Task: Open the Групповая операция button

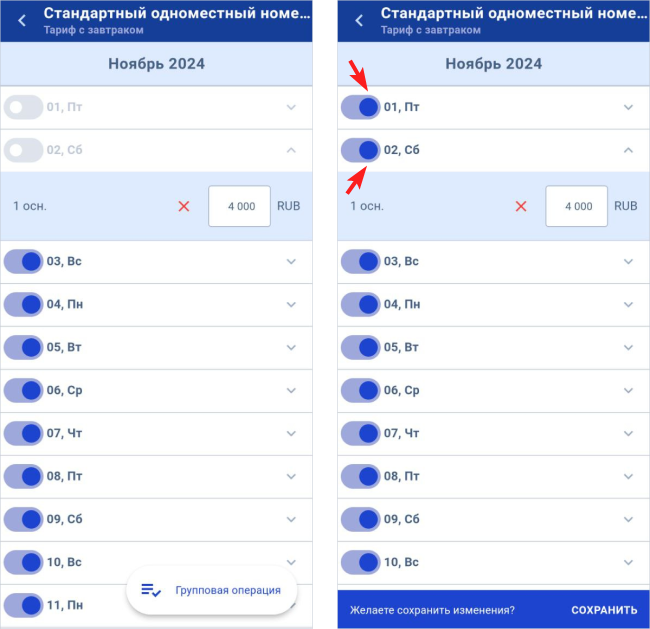Action: tap(212, 590)
